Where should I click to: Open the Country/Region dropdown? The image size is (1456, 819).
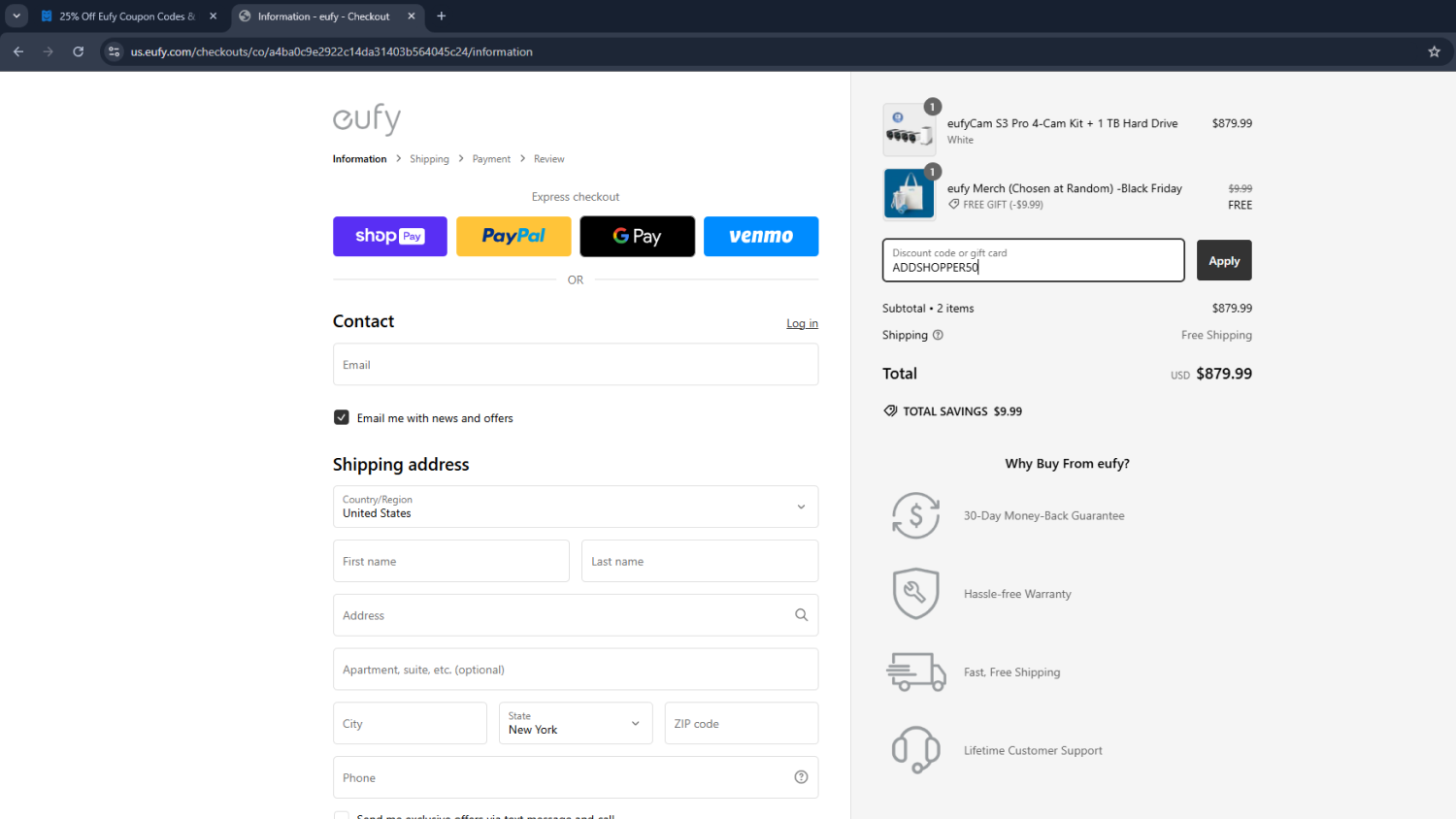point(575,507)
